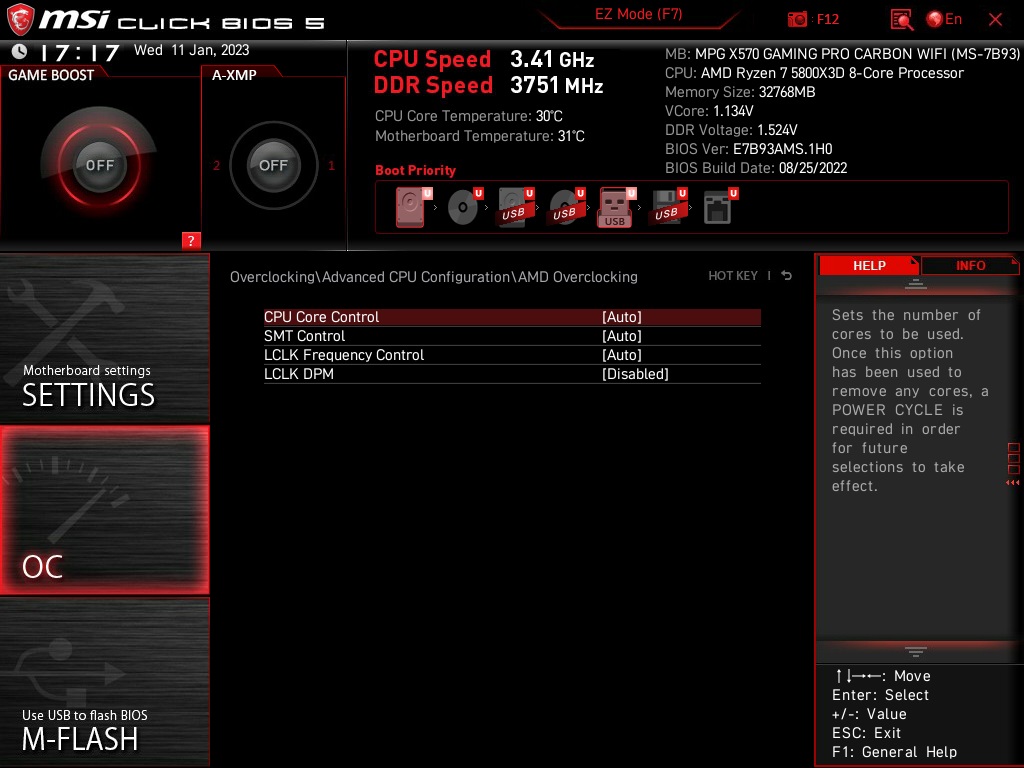The width and height of the screenshot is (1024, 768).
Task: Click the clock icon beside the time
Action: (20, 51)
